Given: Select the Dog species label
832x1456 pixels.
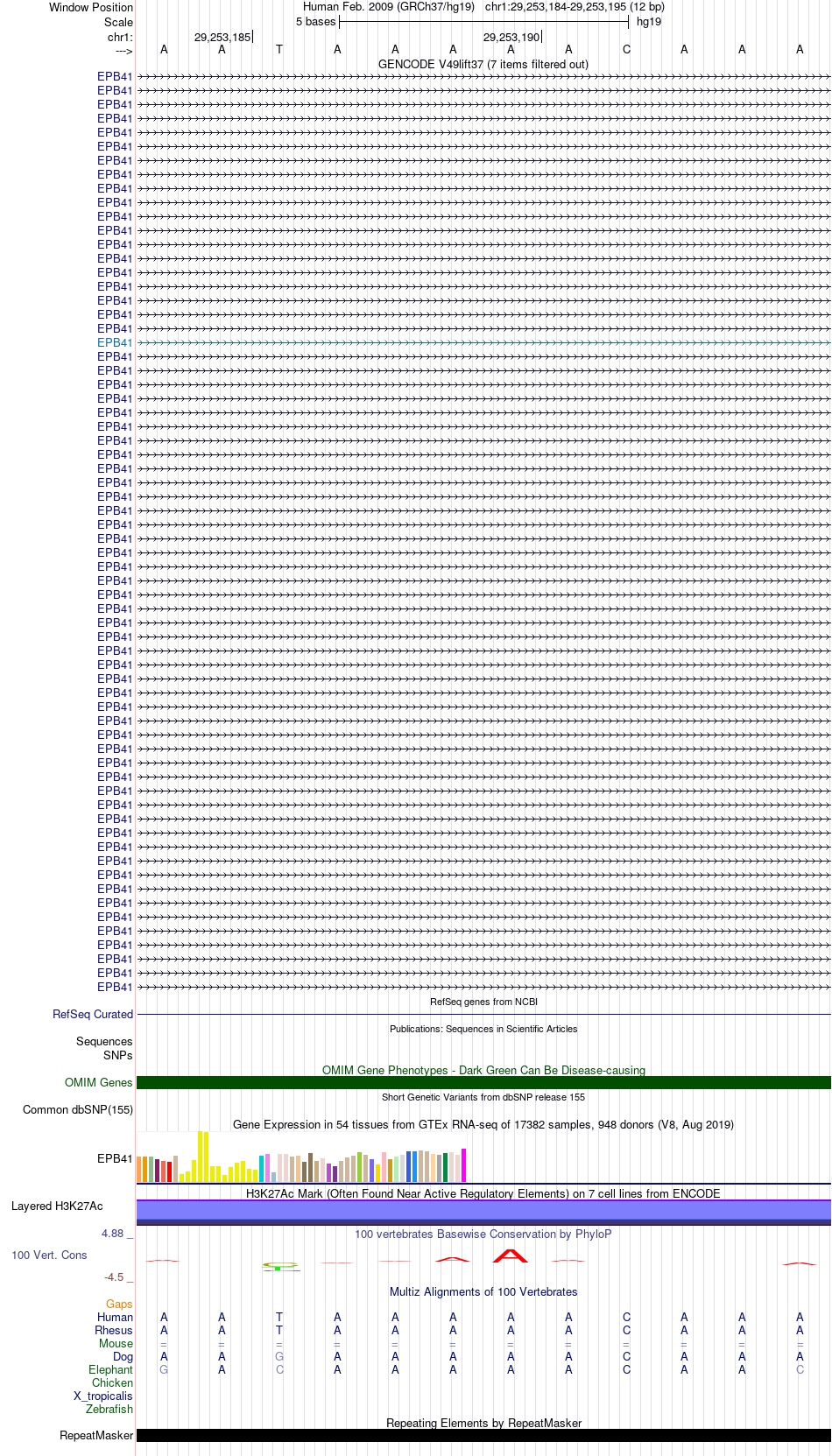Looking at the screenshot, I should point(123,1356).
